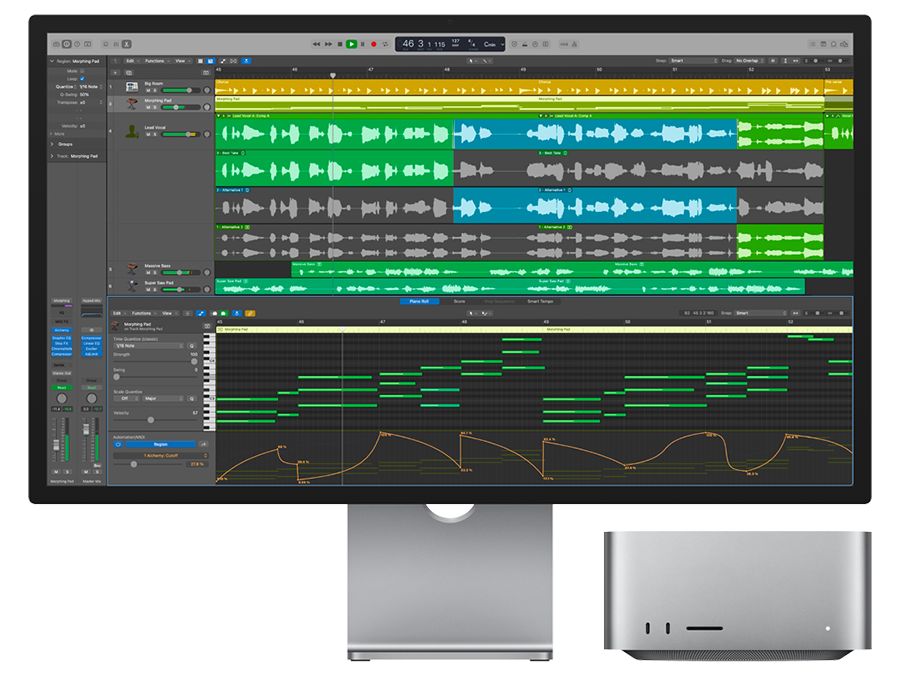
Task: Start recording with the red record button
Action: tap(374, 44)
